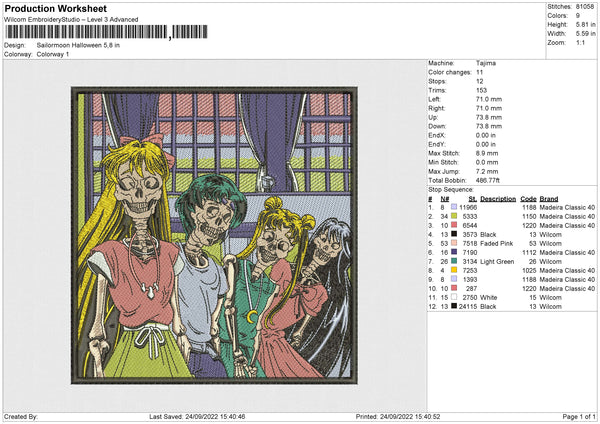Click the Page 1 of 1 footer text
This screenshot has width=600, height=424.
pyautogui.click(x=579, y=416)
